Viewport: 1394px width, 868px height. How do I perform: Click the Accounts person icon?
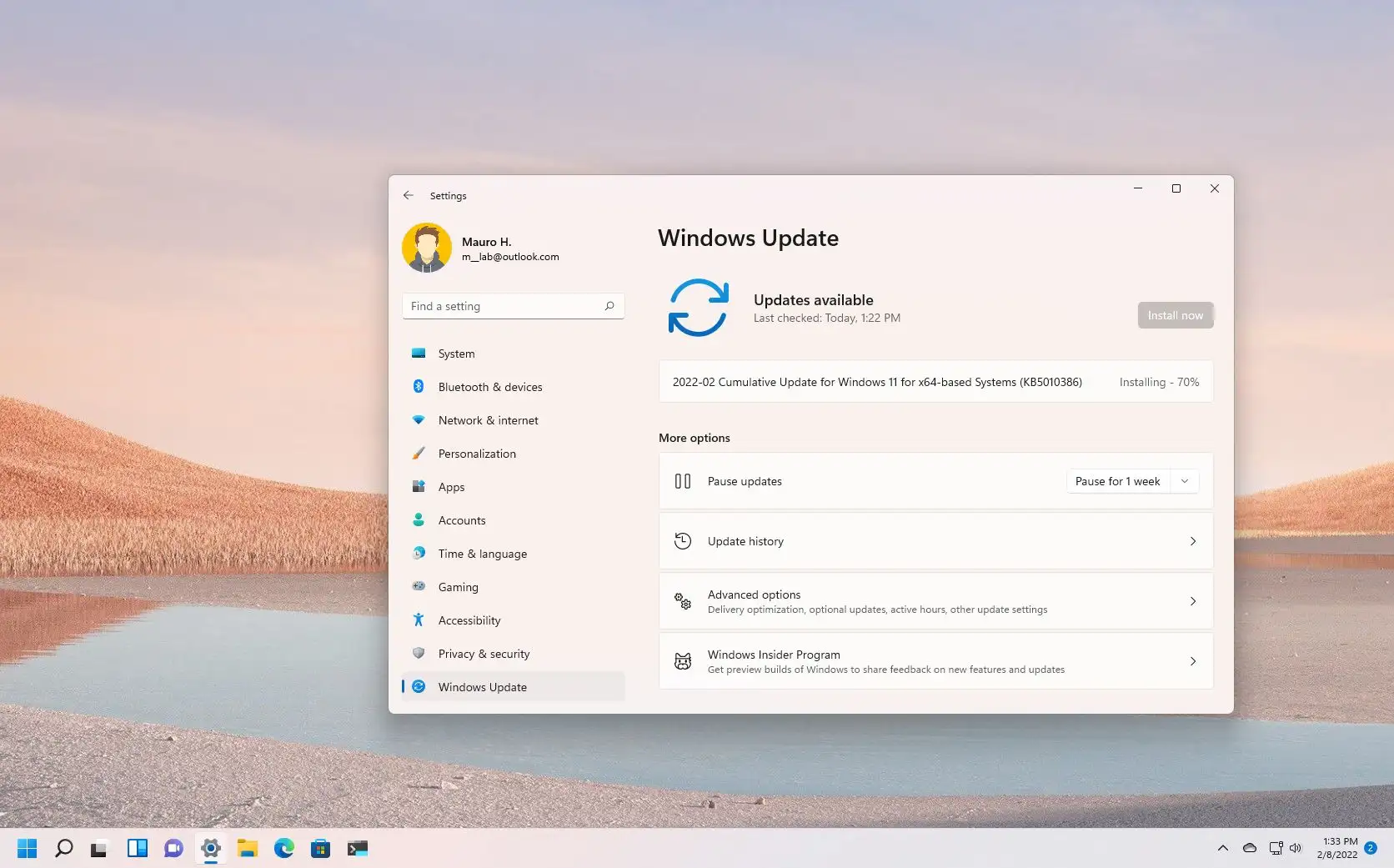tap(419, 519)
